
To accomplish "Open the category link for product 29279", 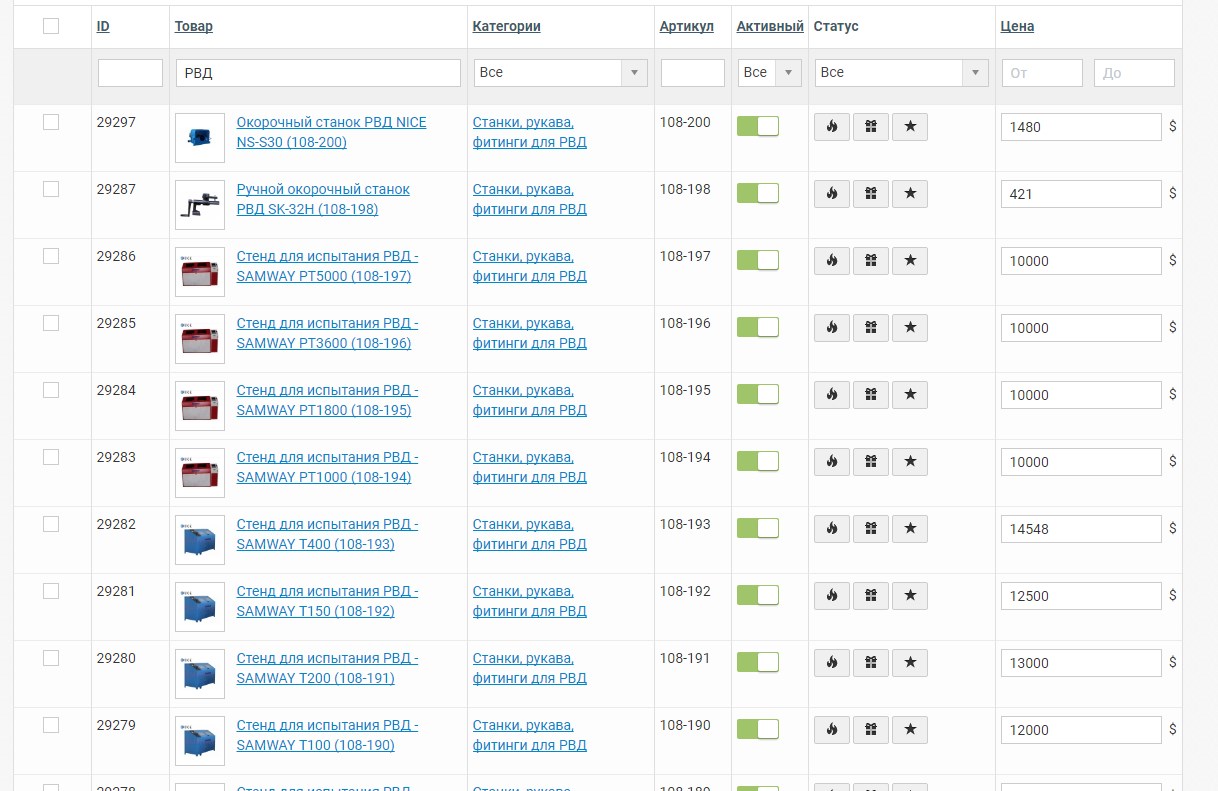I will [x=529, y=735].
